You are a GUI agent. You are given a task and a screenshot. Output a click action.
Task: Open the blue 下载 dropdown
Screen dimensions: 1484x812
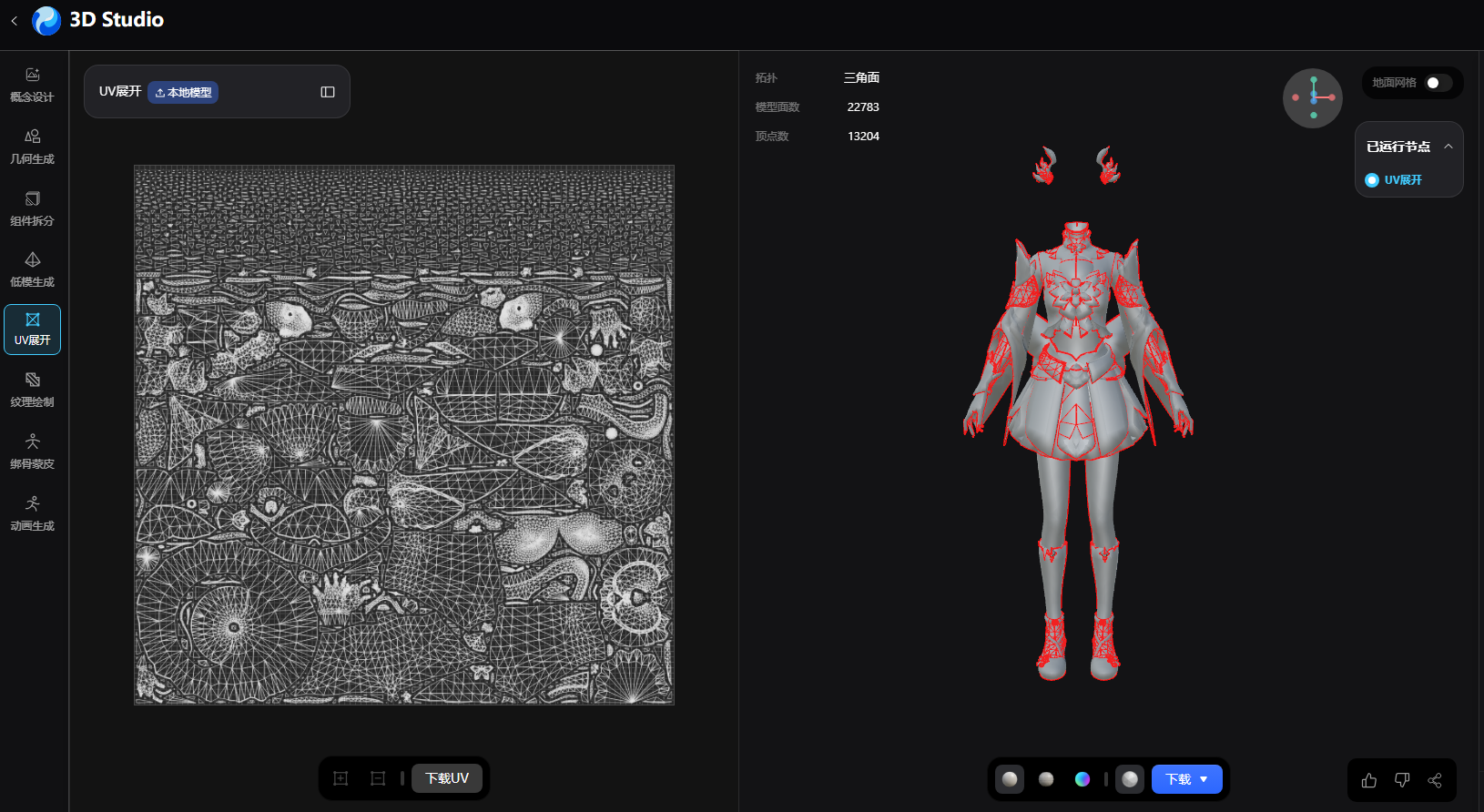1187,779
